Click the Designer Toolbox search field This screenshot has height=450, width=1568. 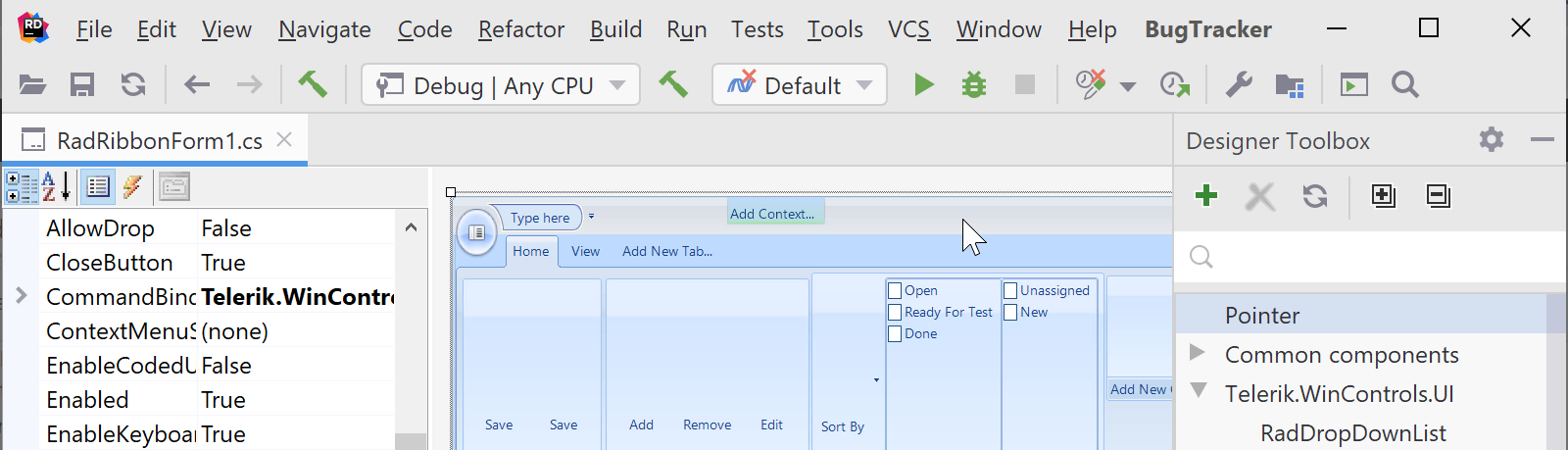(x=1370, y=257)
